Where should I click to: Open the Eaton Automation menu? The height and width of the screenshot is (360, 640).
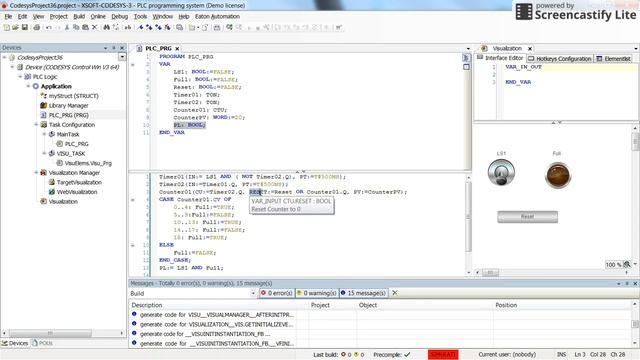(x=217, y=16)
